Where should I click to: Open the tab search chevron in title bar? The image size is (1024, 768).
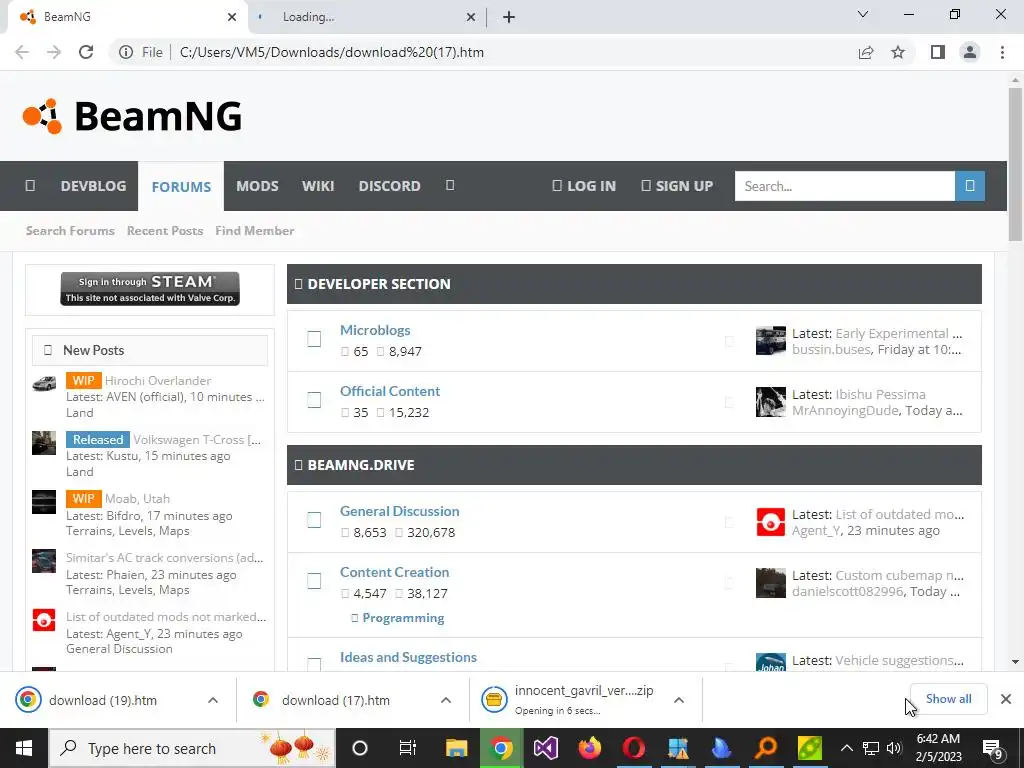[863, 14]
